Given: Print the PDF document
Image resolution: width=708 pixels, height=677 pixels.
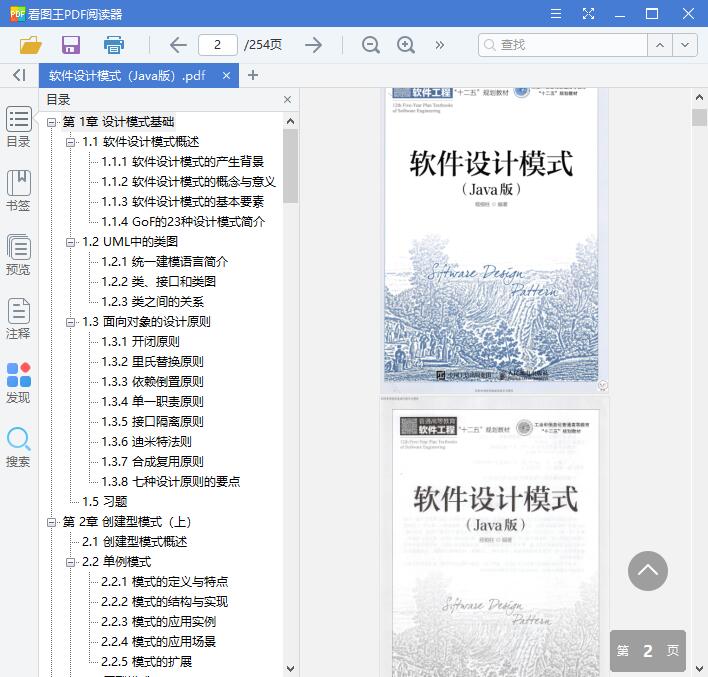Looking at the screenshot, I should (114, 45).
